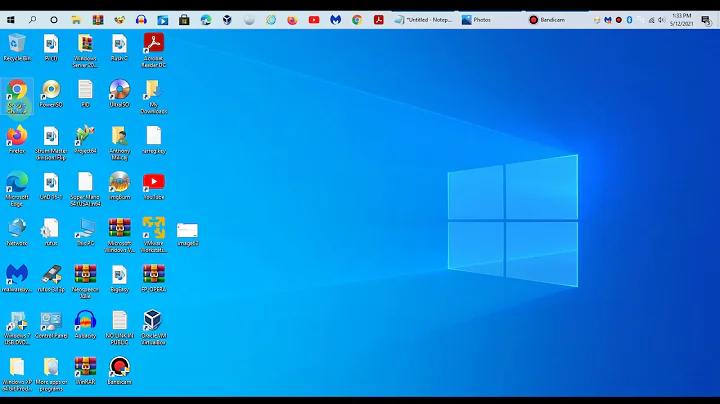720x404 pixels.
Task: Launch Bandicam from the desktop shortcut
Action: [119, 371]
